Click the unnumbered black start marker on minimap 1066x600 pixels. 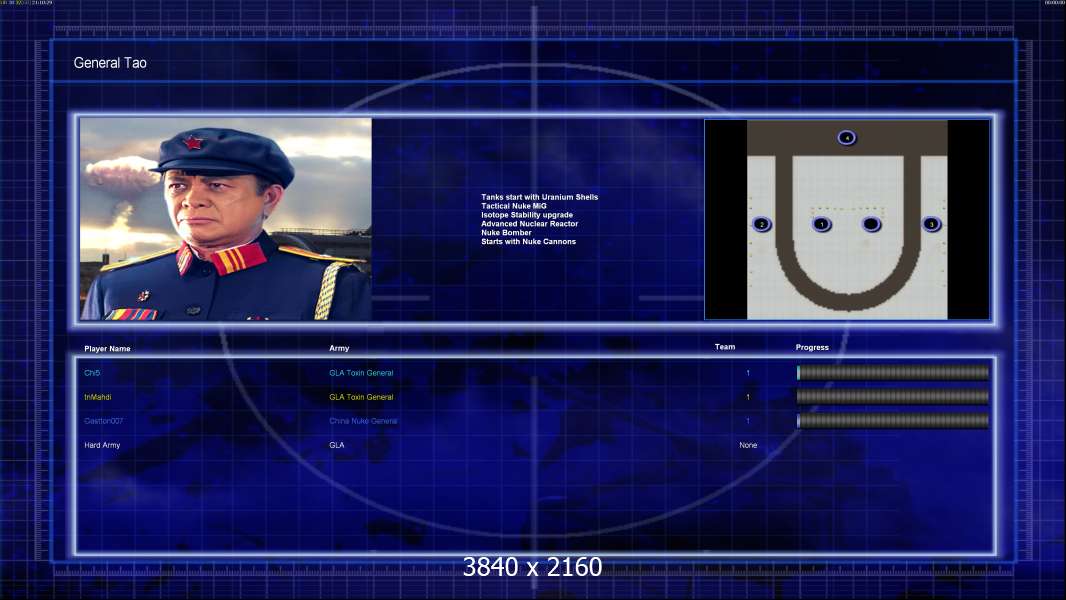(871, 224)
